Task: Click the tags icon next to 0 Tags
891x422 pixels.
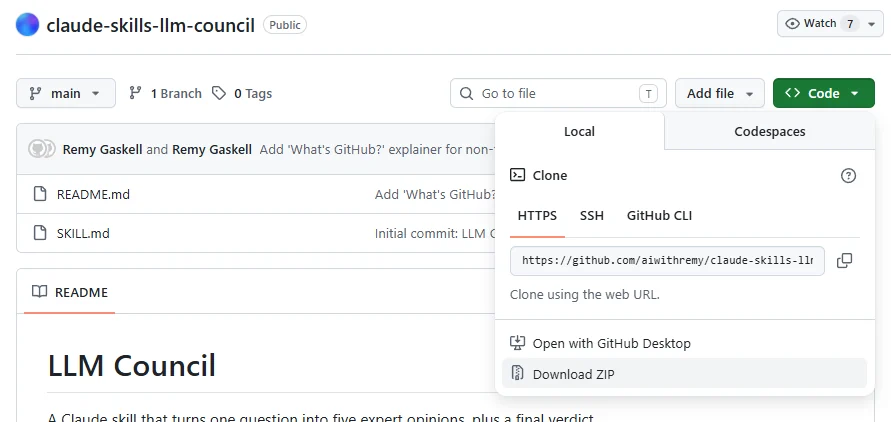Action: tap(219, 93)
